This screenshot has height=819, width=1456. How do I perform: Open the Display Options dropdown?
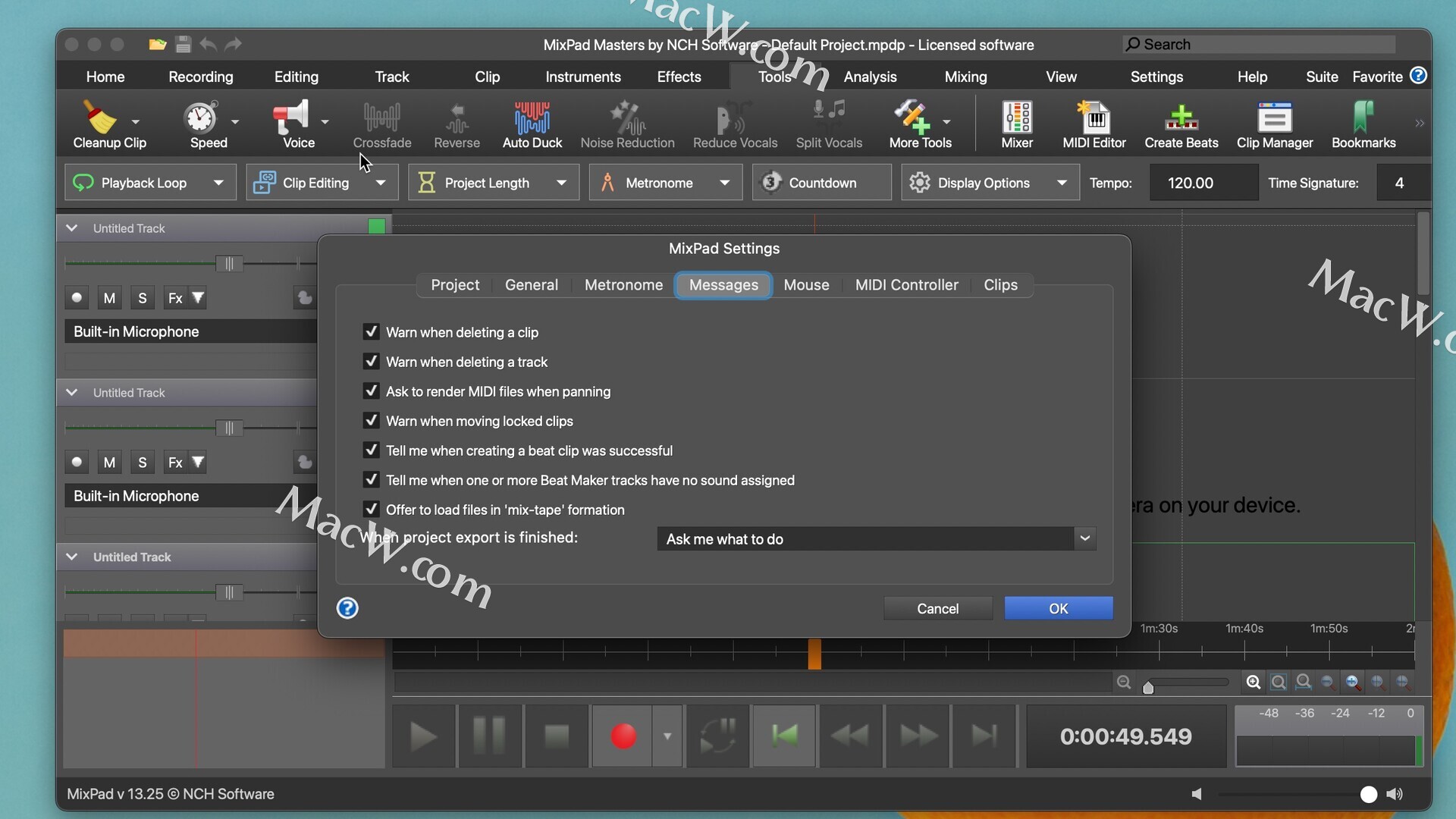[x=1062, y=183]
